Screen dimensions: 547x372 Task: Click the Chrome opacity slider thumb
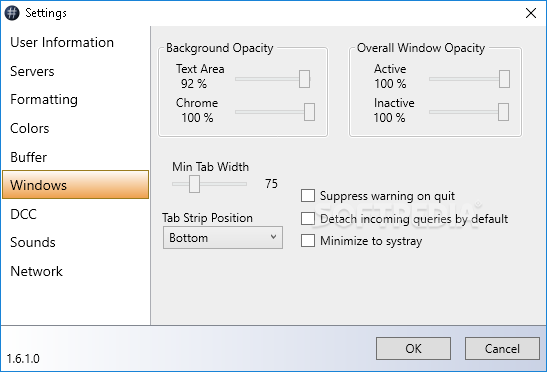309,112
